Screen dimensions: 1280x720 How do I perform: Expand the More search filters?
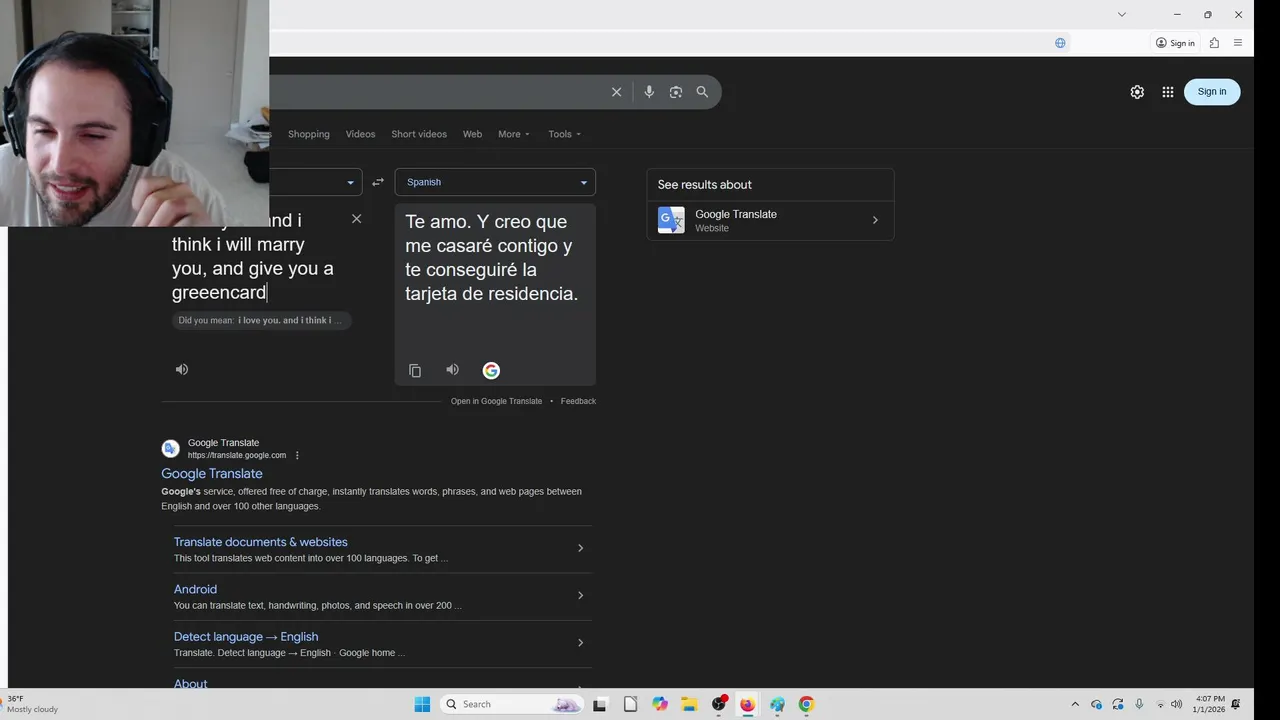514,134
